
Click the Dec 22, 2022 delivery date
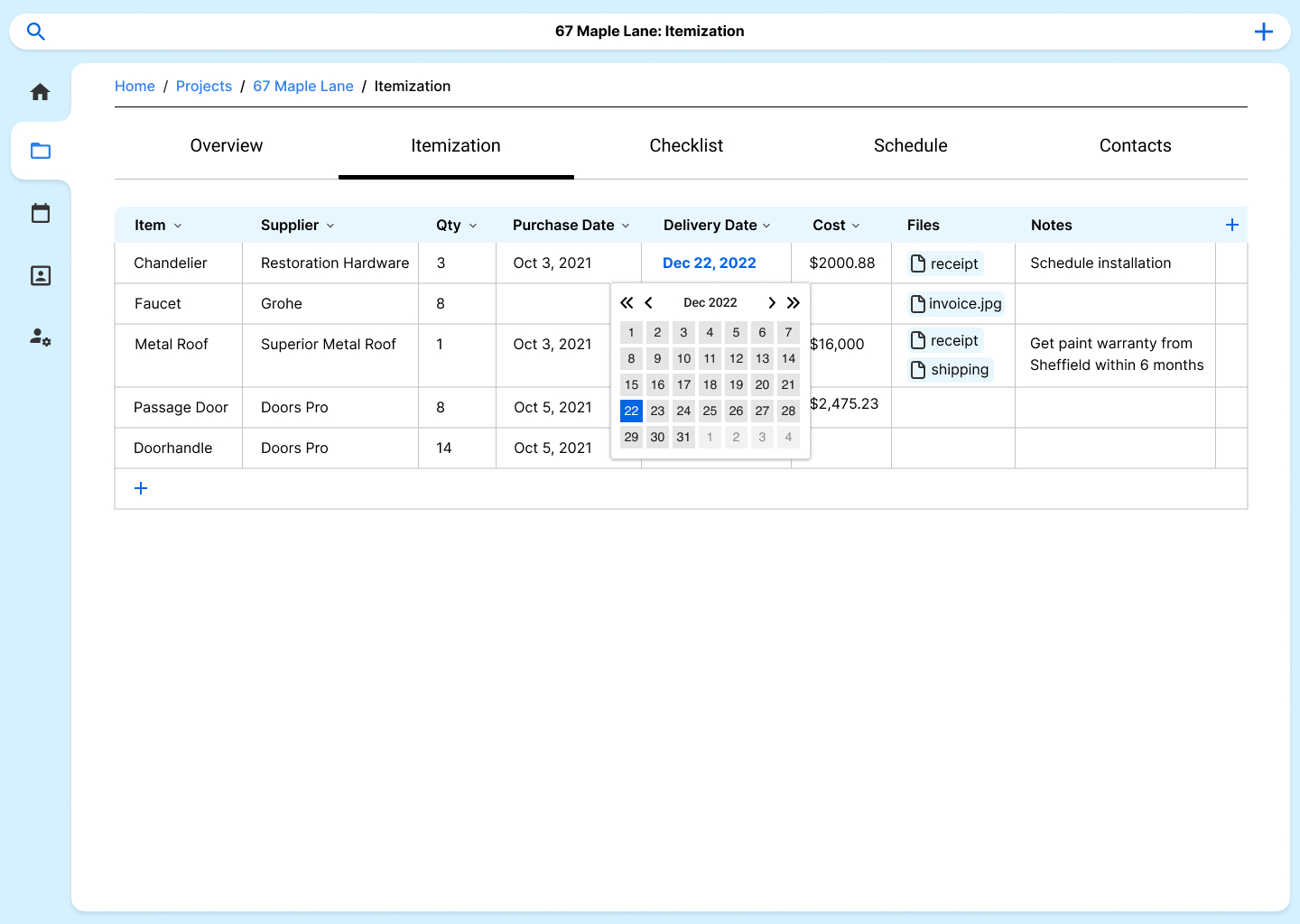coord(710,263)
